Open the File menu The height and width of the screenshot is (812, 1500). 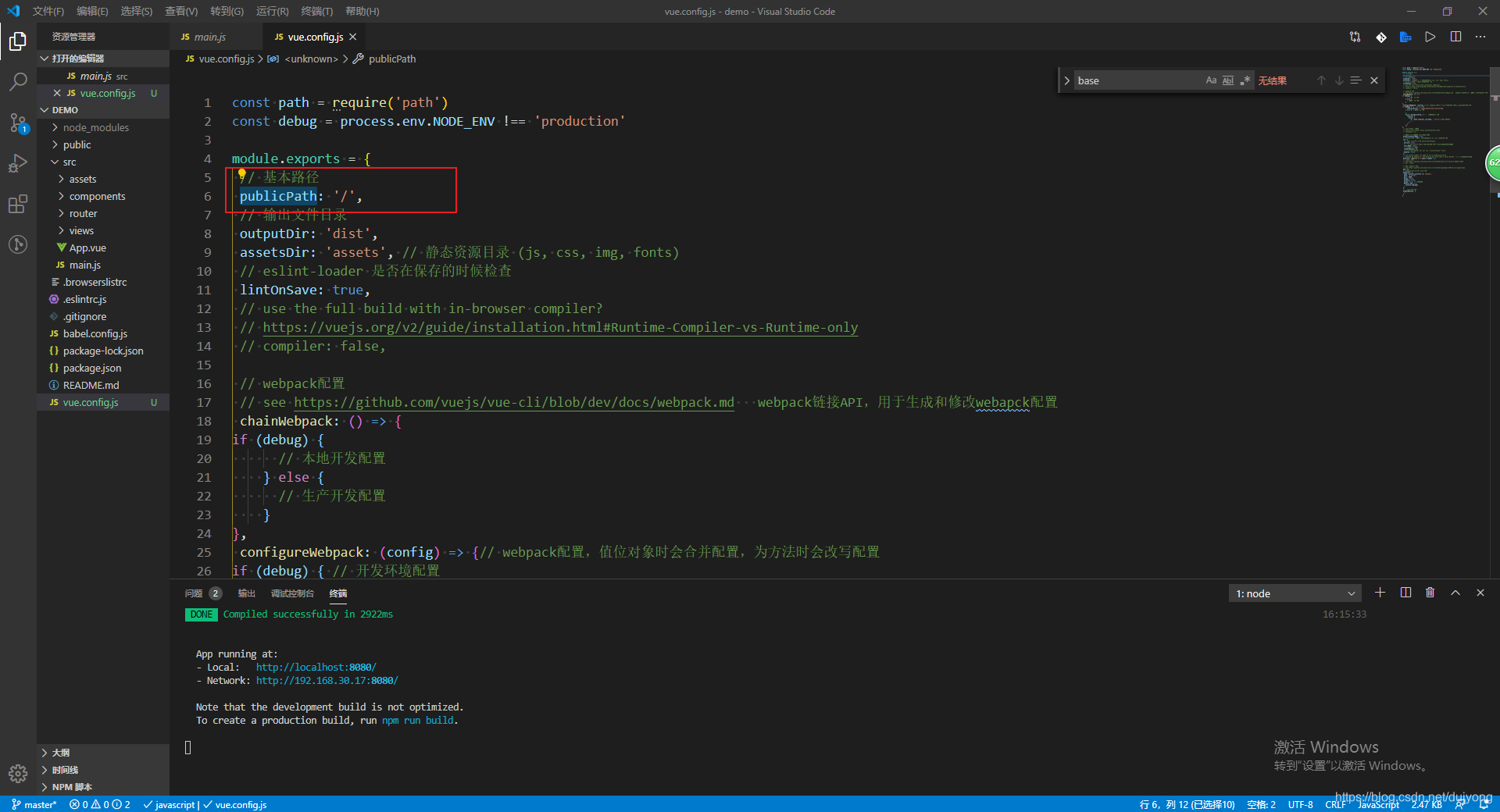point(48,11)
